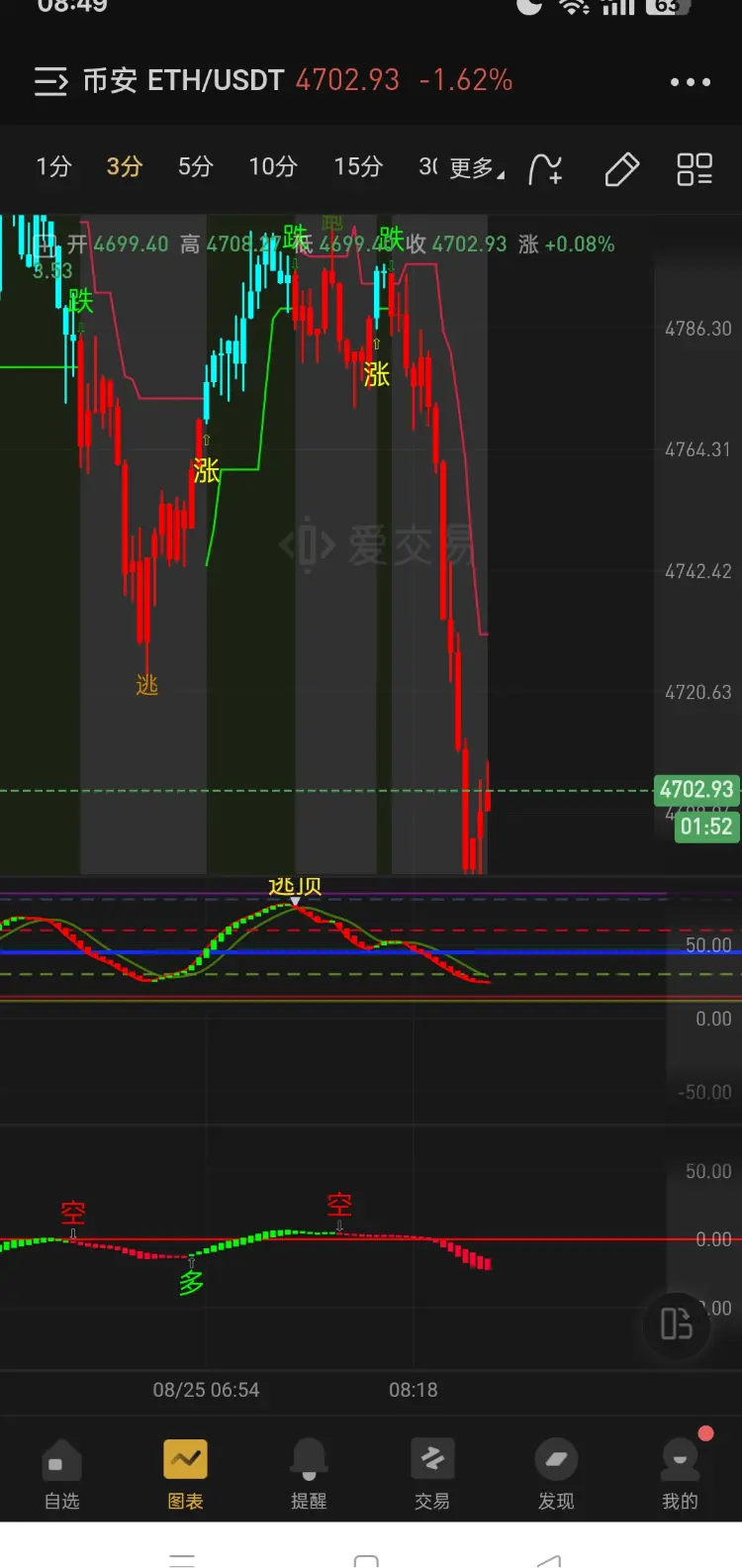Open the hamburger list menu icon

50,81
